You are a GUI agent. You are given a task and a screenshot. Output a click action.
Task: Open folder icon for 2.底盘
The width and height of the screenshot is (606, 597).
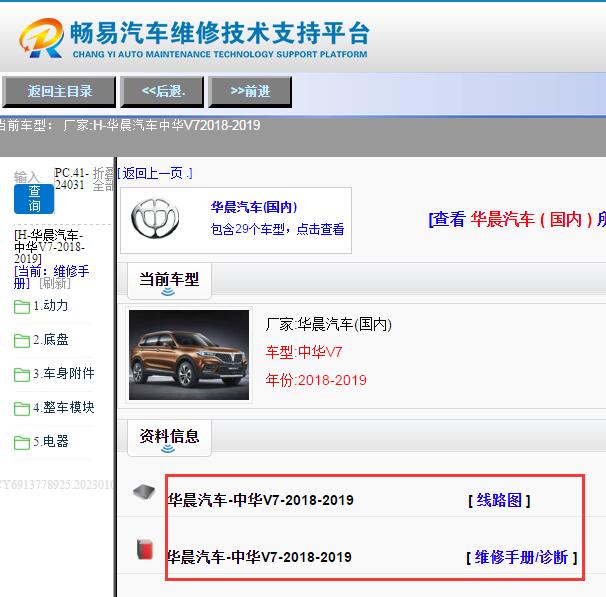click(x=22, y=341)
